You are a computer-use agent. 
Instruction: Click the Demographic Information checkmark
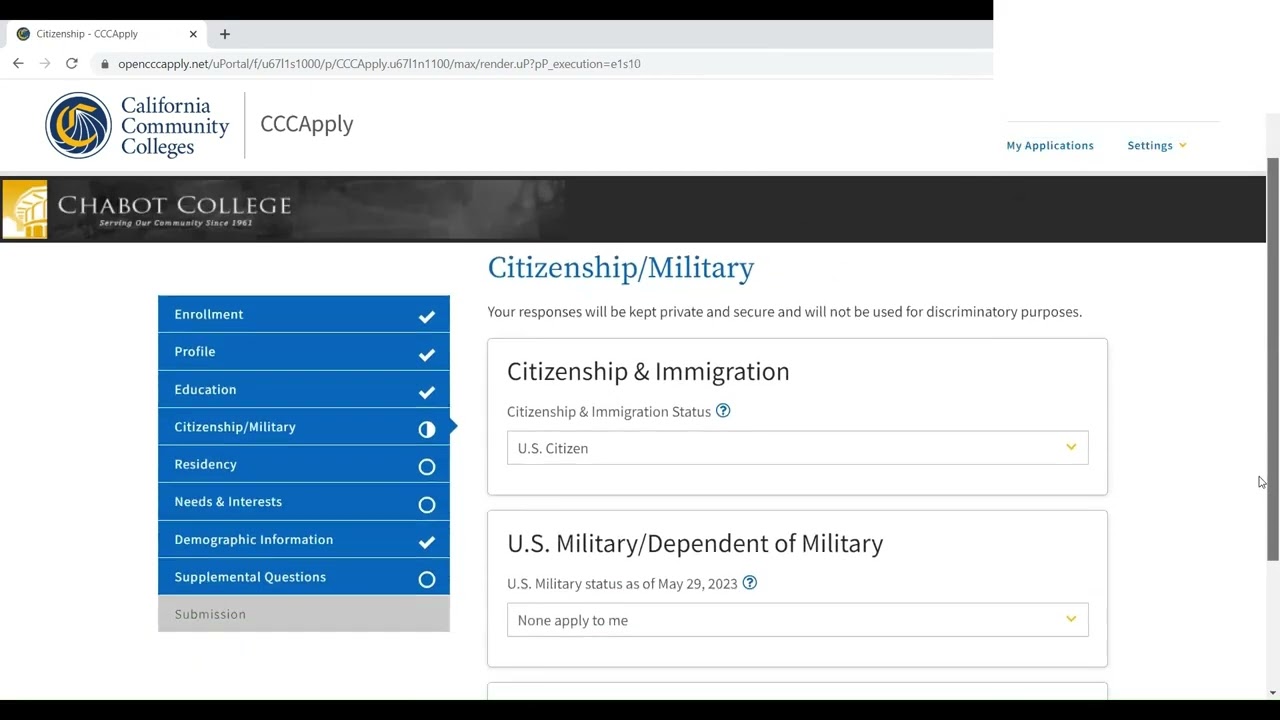pyautogui.click(x=427, y=542)
